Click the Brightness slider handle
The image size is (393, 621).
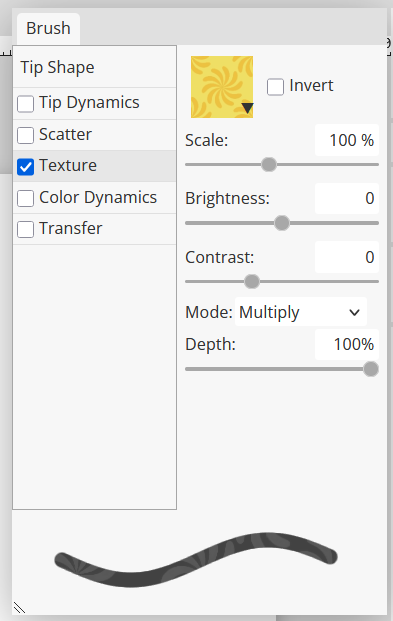click(x=282, y=223)
